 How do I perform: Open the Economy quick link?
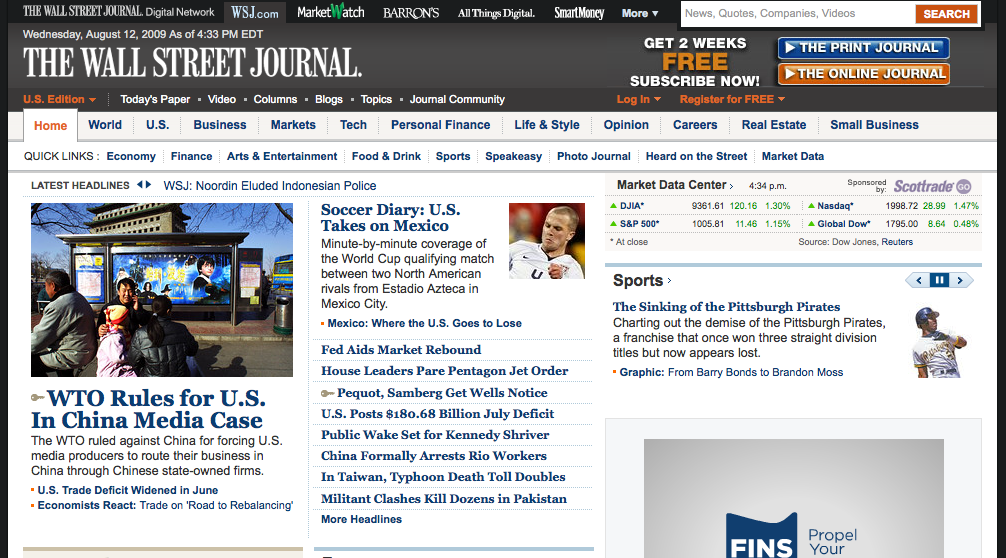click(x=131, y=156)
